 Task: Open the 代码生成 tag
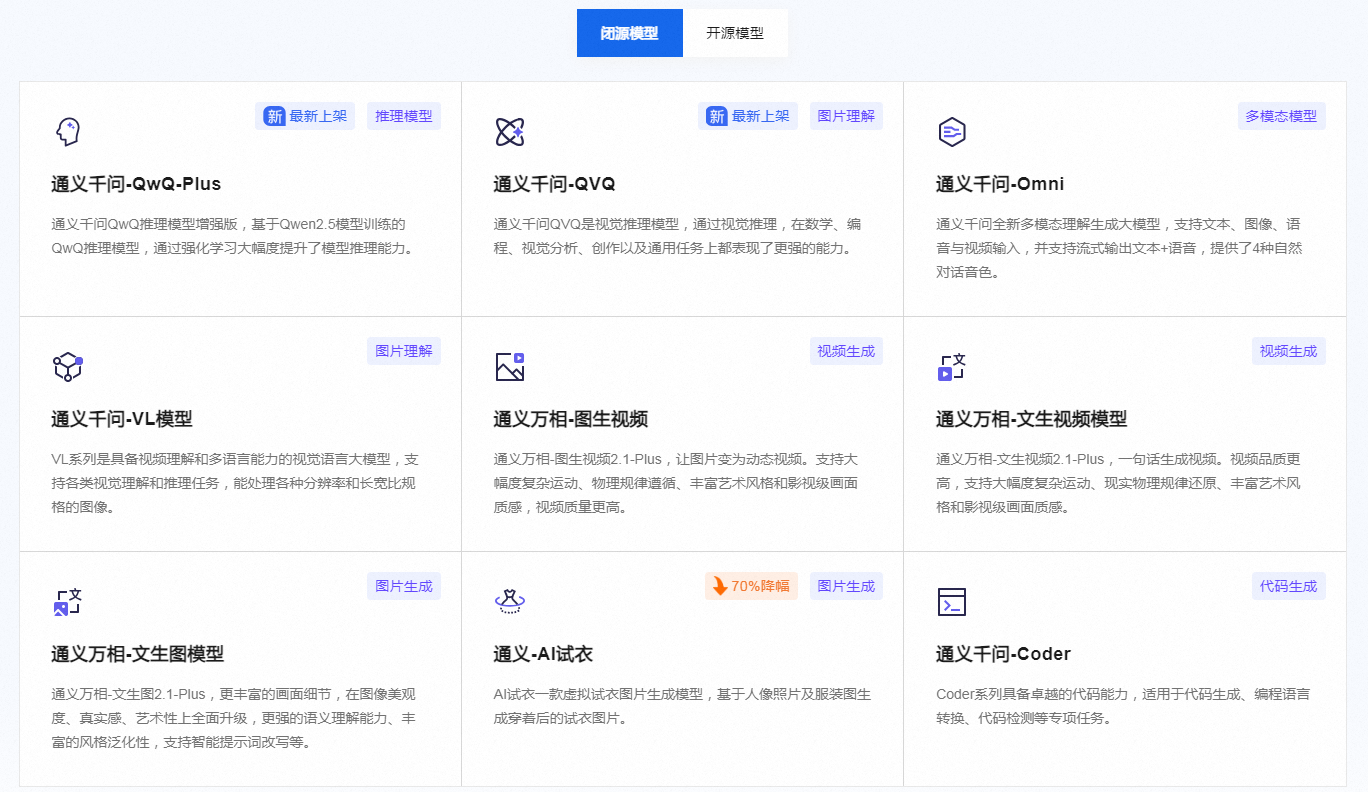click(1289, 586)
